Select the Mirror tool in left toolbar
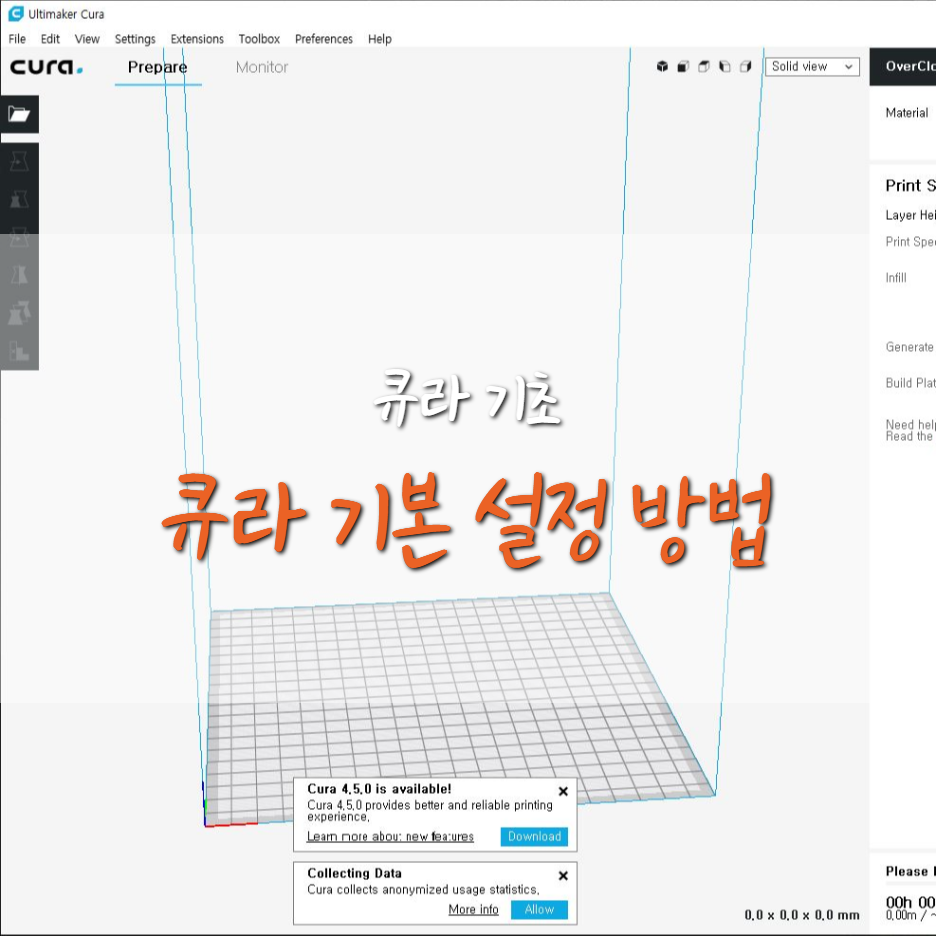 point(19,275)
